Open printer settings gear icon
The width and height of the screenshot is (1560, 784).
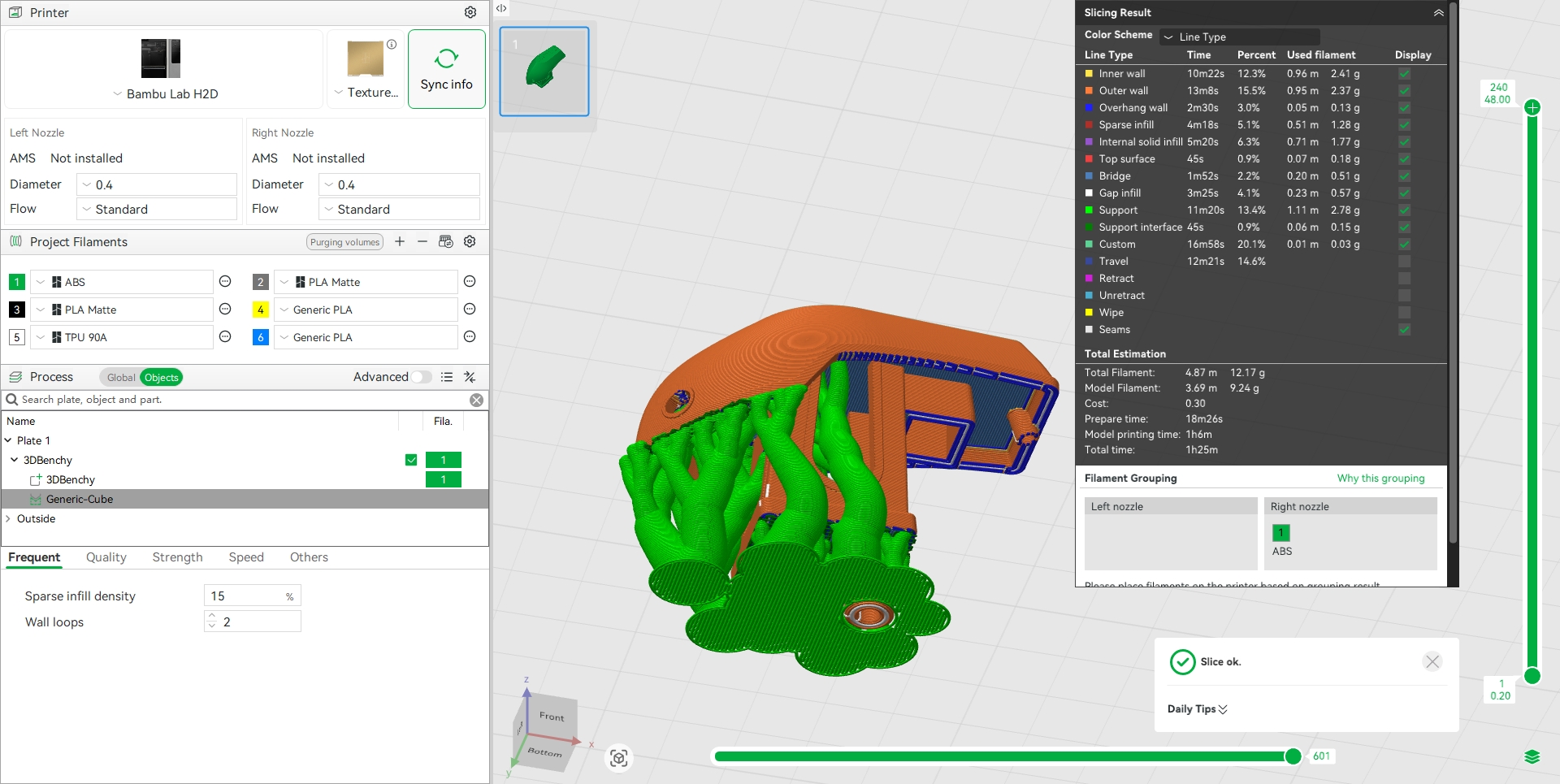pyautogui.click(x=470, y=12)
